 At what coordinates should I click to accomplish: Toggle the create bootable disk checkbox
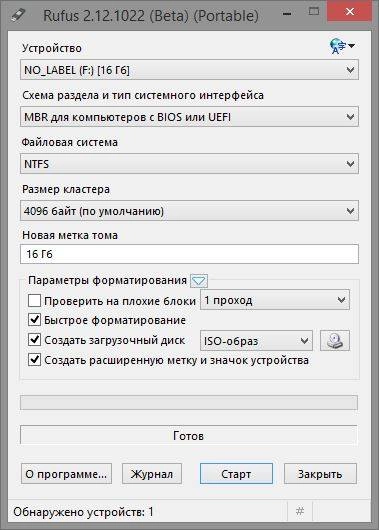(x=34, y=340)
